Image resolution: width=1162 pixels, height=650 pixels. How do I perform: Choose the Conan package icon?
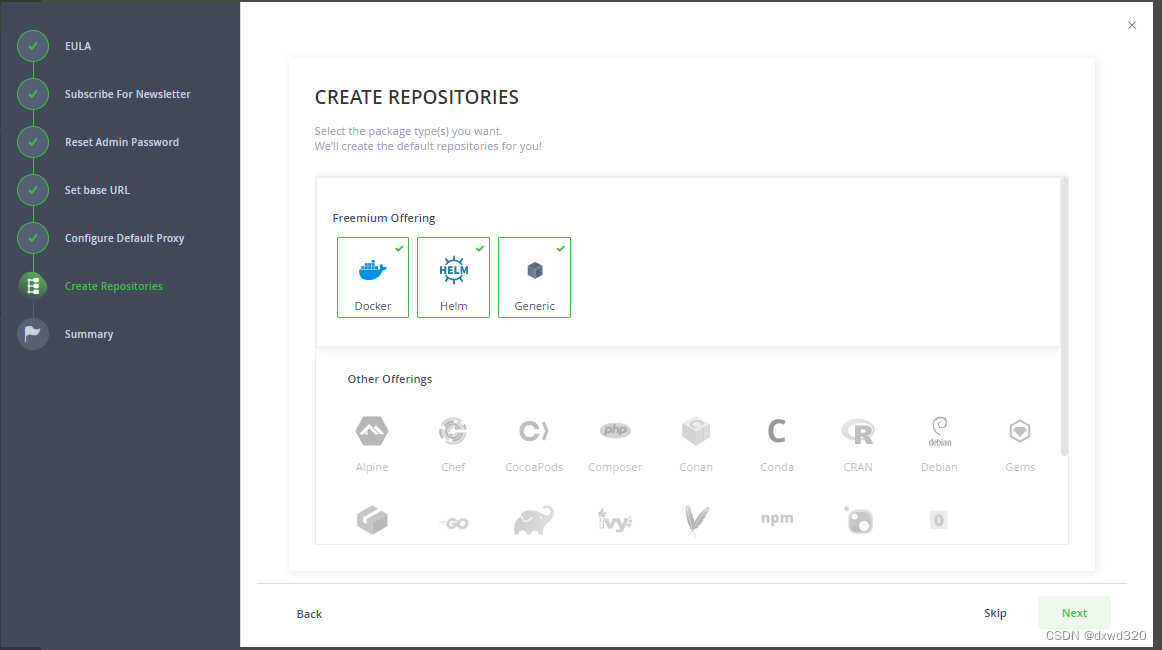696,431
